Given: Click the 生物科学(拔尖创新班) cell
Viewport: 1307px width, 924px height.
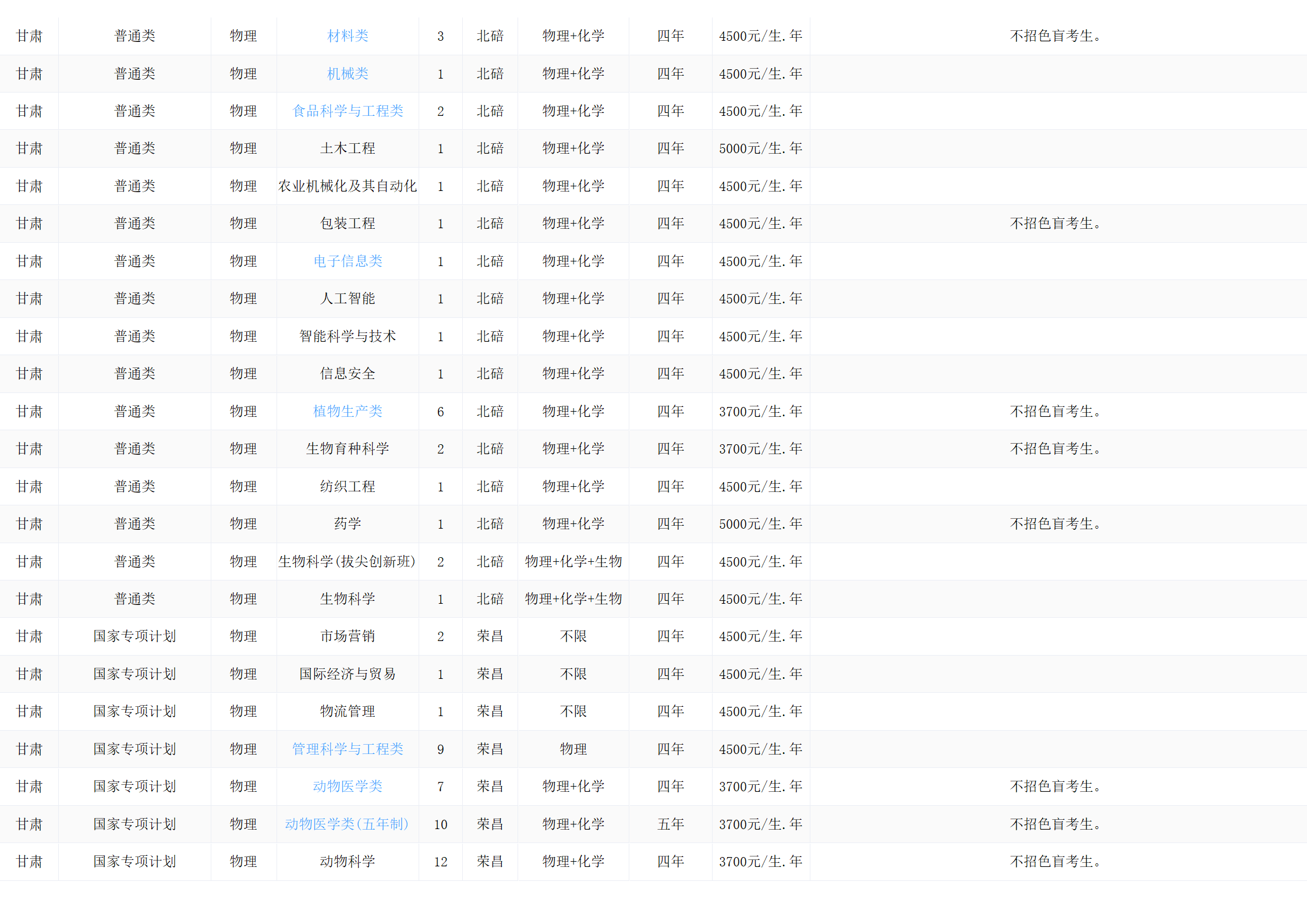Looking at the screenshot, I should pos(348,562).
